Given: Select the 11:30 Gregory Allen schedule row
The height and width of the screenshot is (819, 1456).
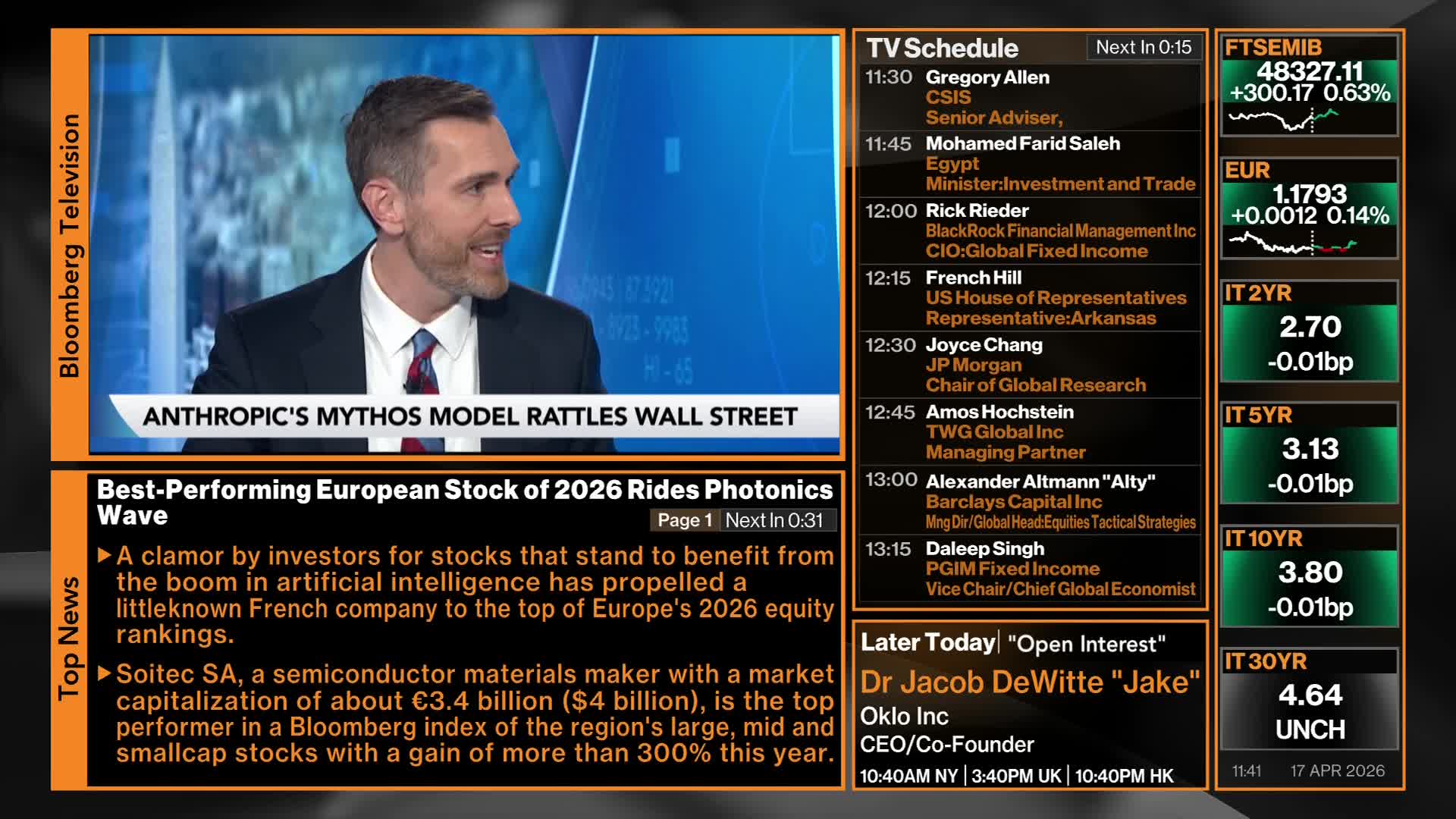Looking at the screenshot, I should pyautogui.click(x=1030, y=97).
